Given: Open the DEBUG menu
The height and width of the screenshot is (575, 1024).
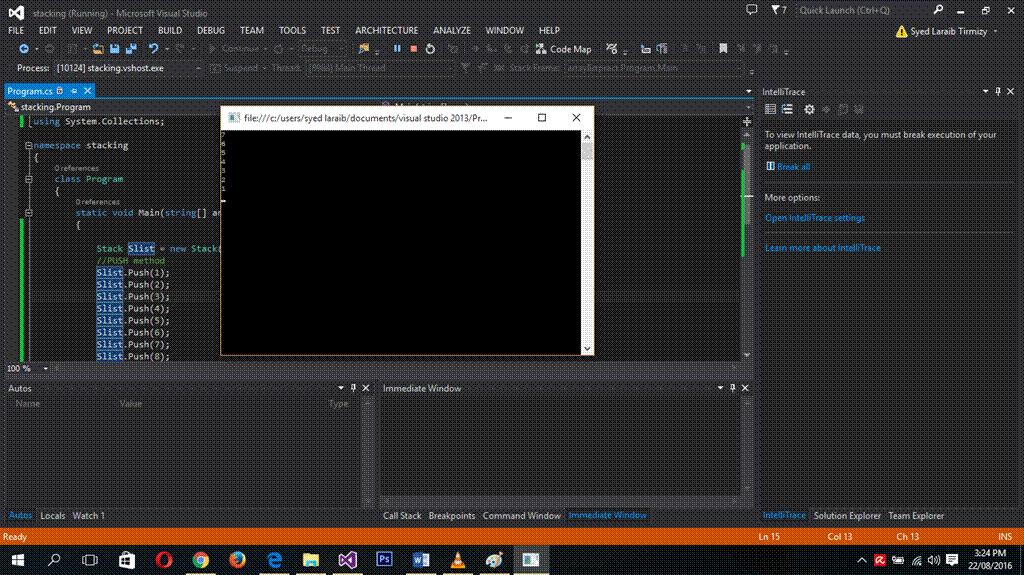Looking at the screenshot, I should click(210, 30).
